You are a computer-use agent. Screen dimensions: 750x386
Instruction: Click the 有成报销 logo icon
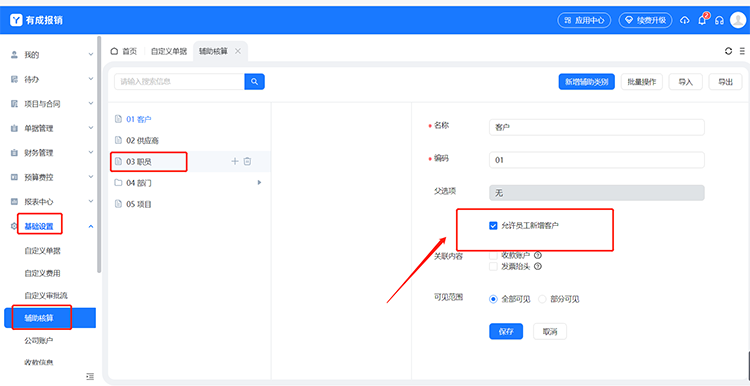(x=16, y=20)
